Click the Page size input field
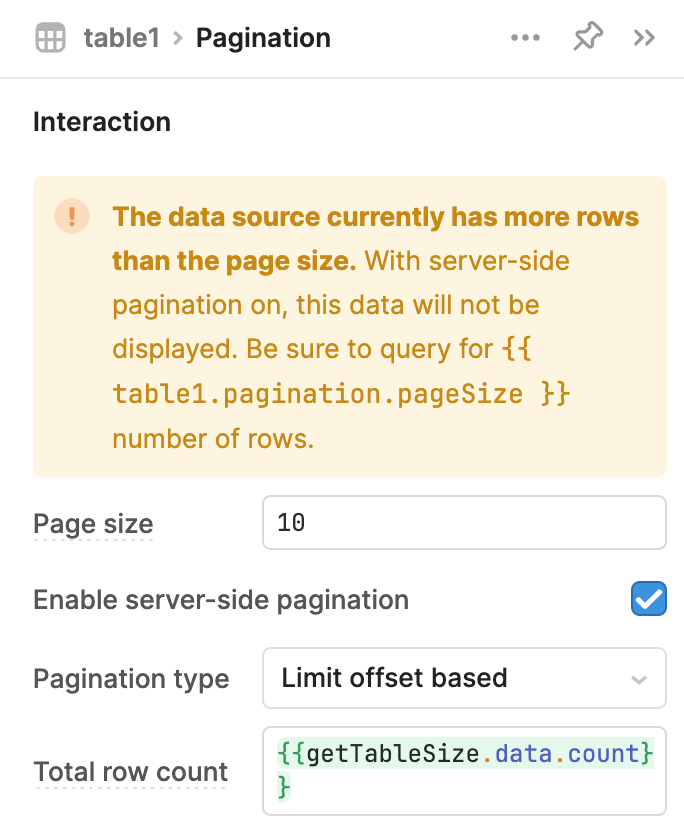The image size is (684, 828). point(464,523)
